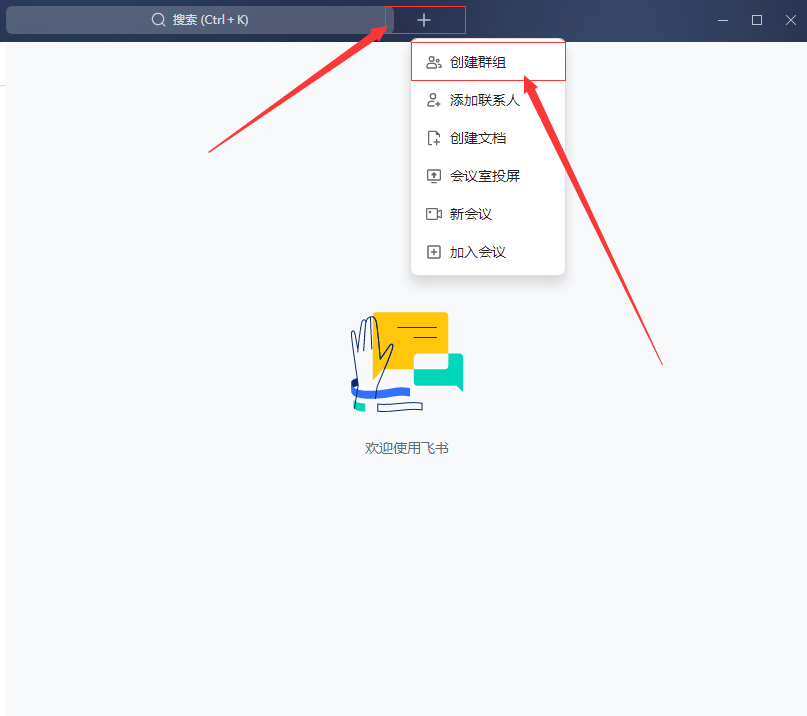
Task: Click the welcome illustration of waving hand
Action: 407,362
